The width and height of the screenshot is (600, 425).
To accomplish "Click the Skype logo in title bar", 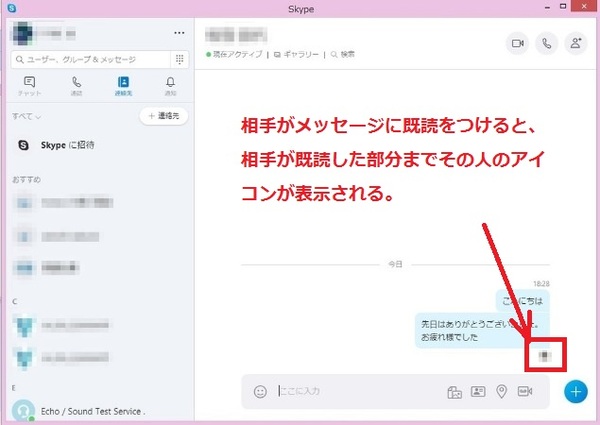I will click(x=11, y=8).
